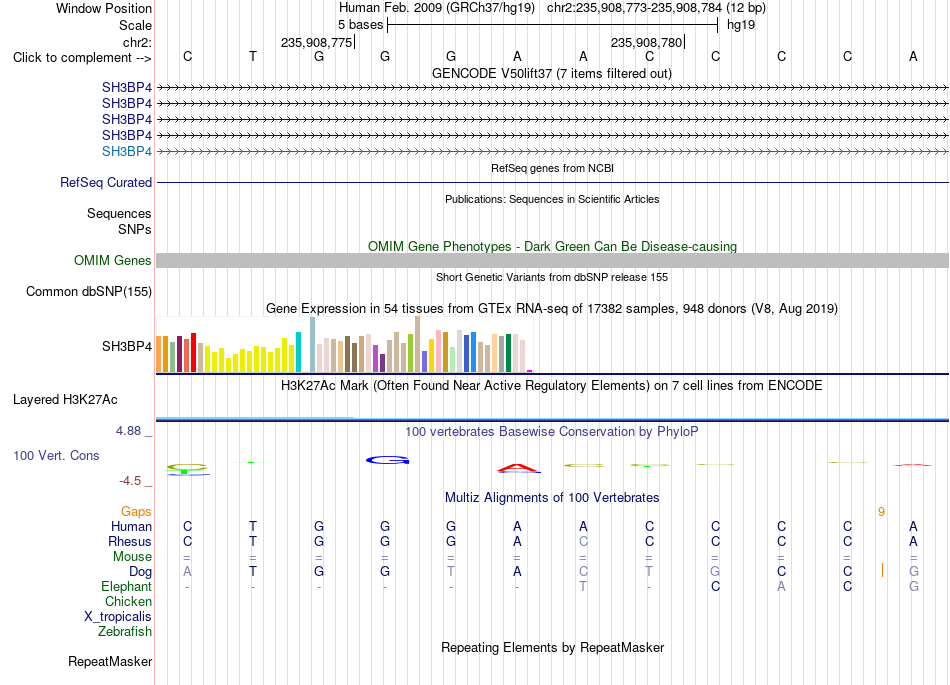The image size is (950, 685).
Task: Click the Common dbSNP(155) track label
Action: (89, 291)
